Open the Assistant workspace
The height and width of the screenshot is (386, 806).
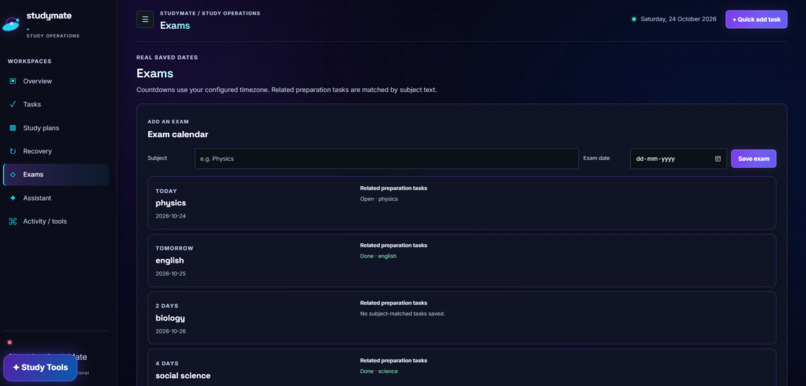[x=56, y=198]
